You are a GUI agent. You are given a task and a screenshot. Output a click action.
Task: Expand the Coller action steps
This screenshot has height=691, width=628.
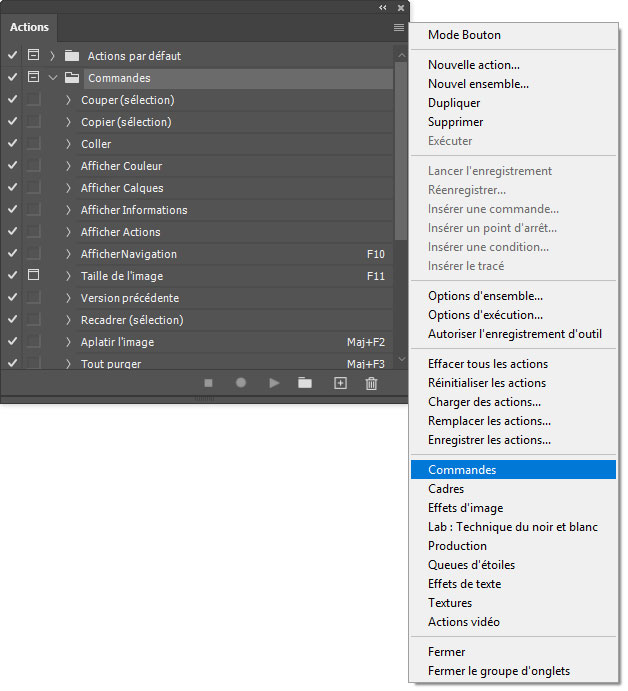[x=68, y=144]
